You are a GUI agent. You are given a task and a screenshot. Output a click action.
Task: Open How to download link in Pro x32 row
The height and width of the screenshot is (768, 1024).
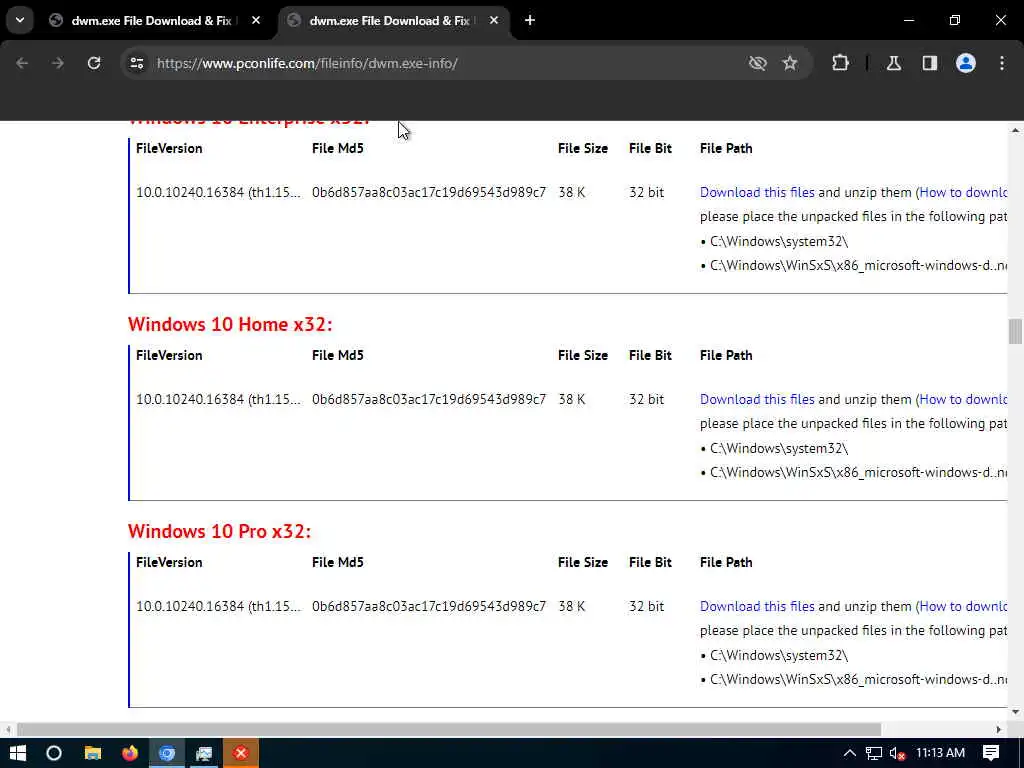coord(963,607)
